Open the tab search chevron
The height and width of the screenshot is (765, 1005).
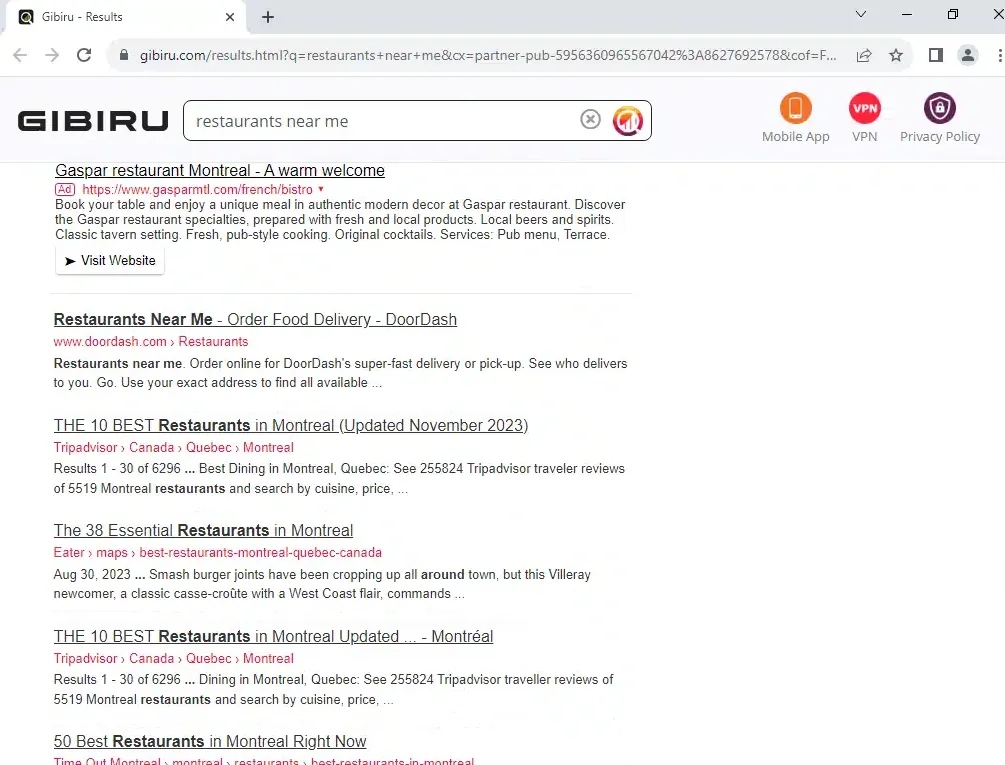click(x=861, y=14)
